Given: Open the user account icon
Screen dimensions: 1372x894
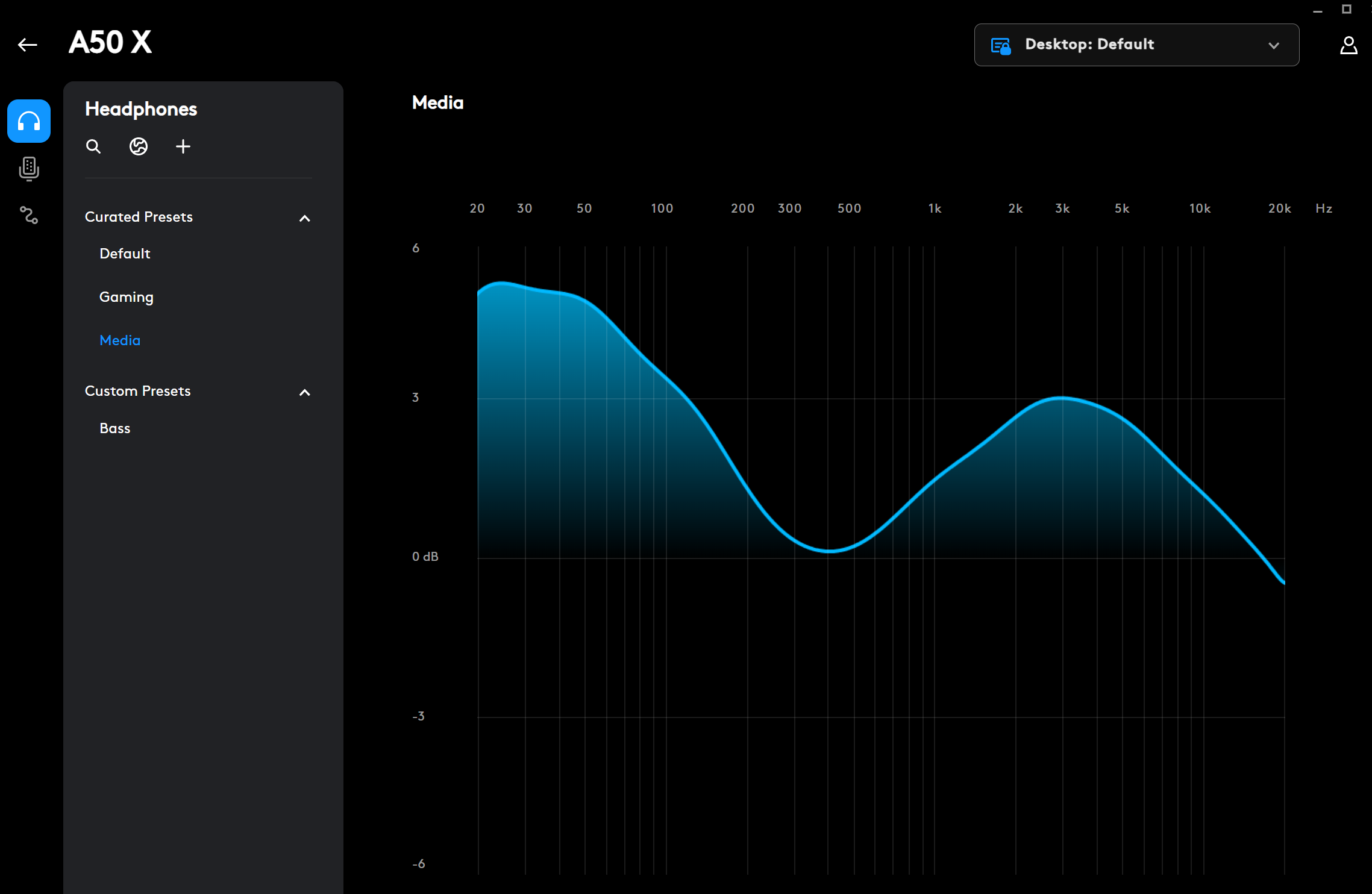Looking at the screenshot, I should (1349, 45).
